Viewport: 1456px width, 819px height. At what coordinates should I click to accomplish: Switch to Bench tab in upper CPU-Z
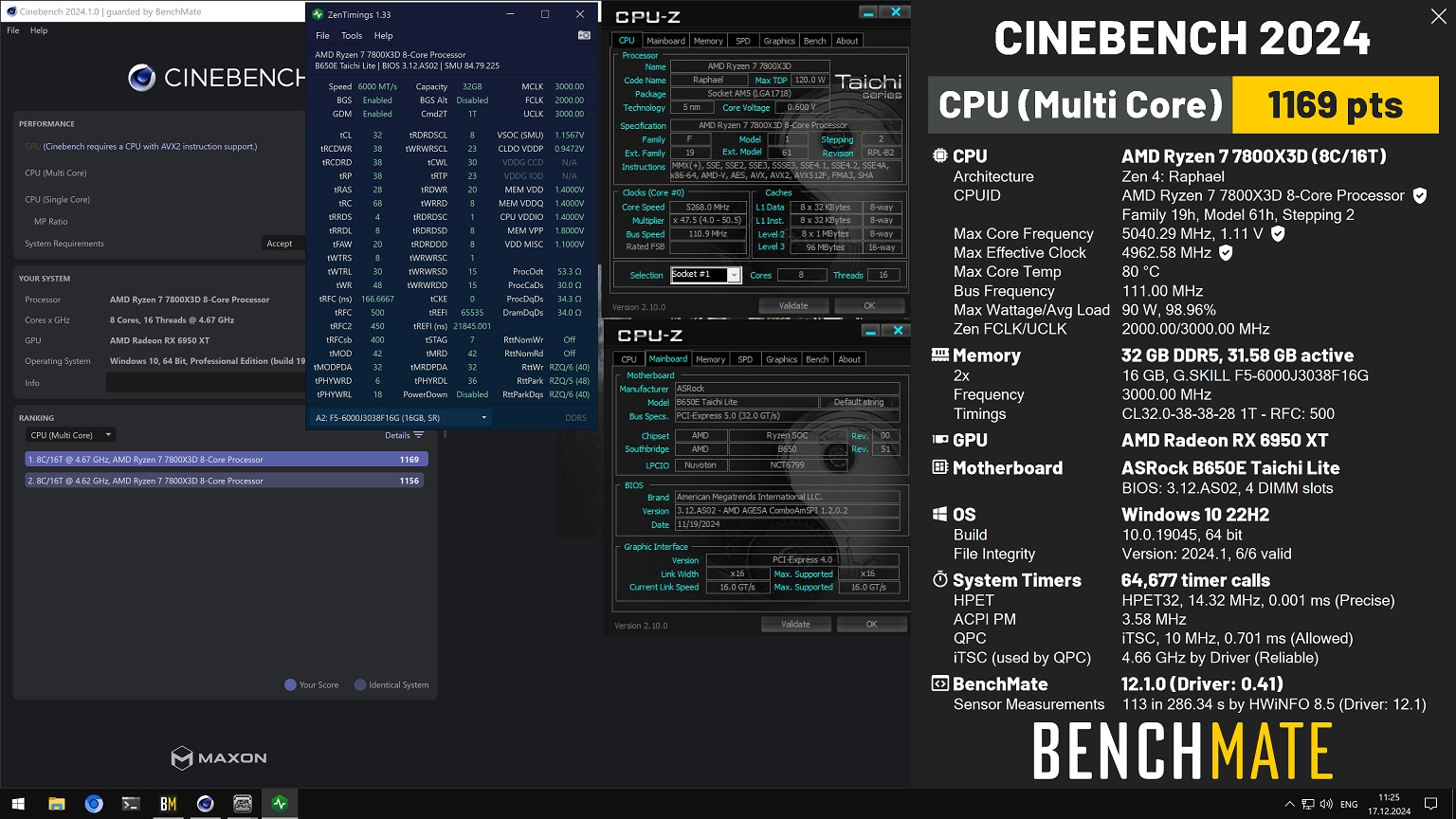[815, 41]
